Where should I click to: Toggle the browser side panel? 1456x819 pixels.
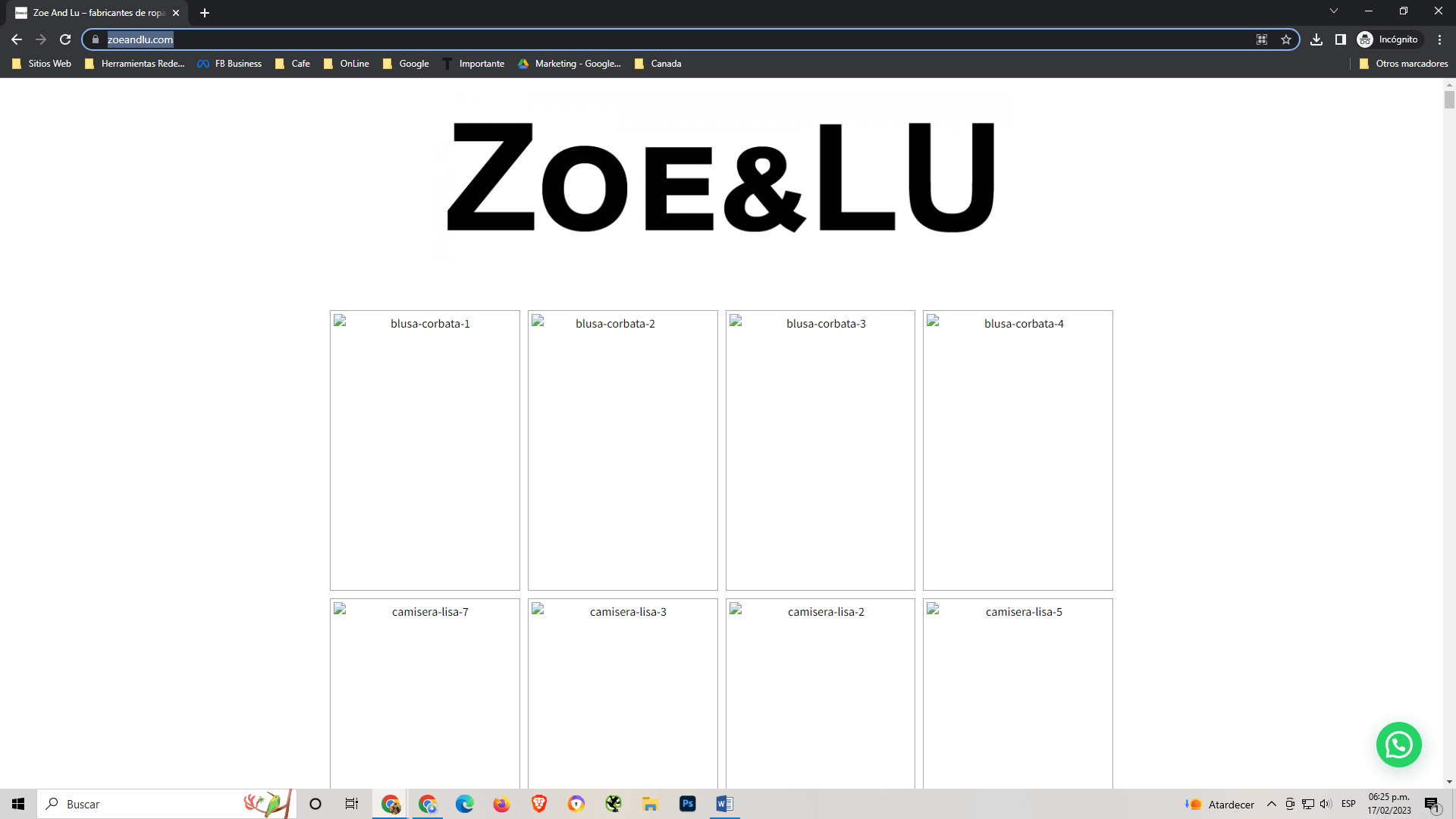[1341, 39]
